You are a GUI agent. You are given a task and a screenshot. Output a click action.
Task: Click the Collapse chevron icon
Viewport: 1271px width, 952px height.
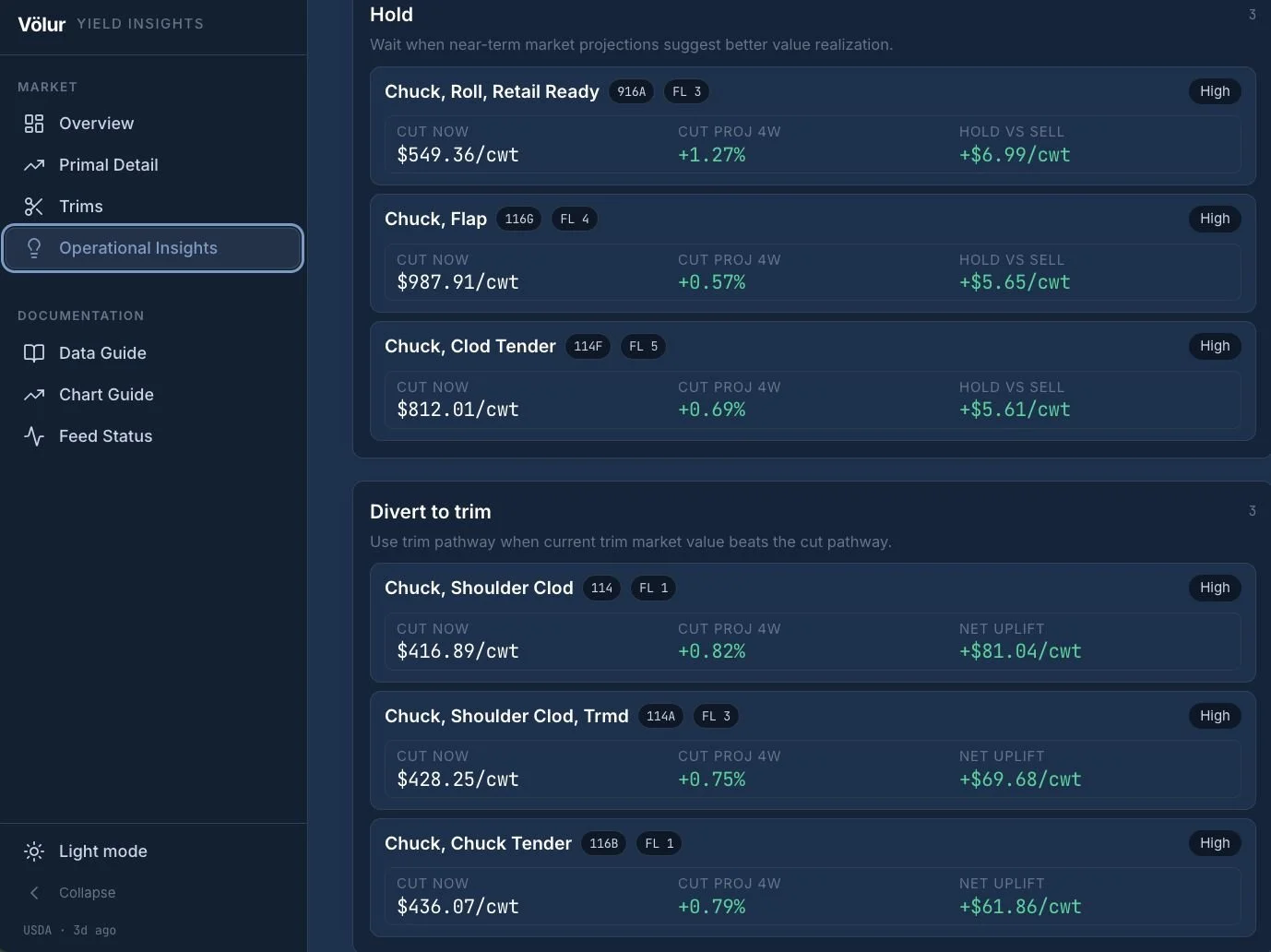34,893
